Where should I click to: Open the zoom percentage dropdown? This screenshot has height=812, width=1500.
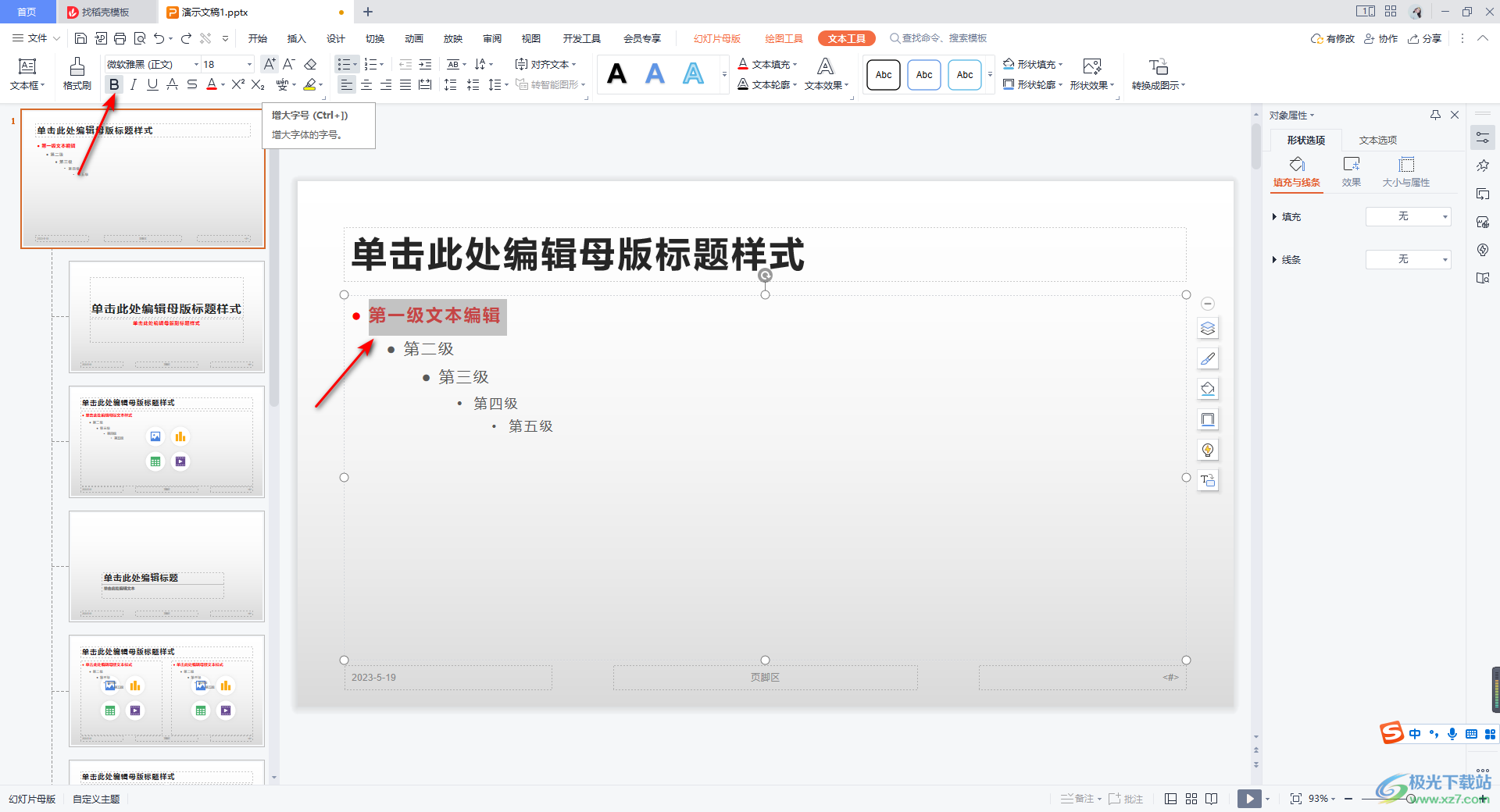pos(1322,799)
